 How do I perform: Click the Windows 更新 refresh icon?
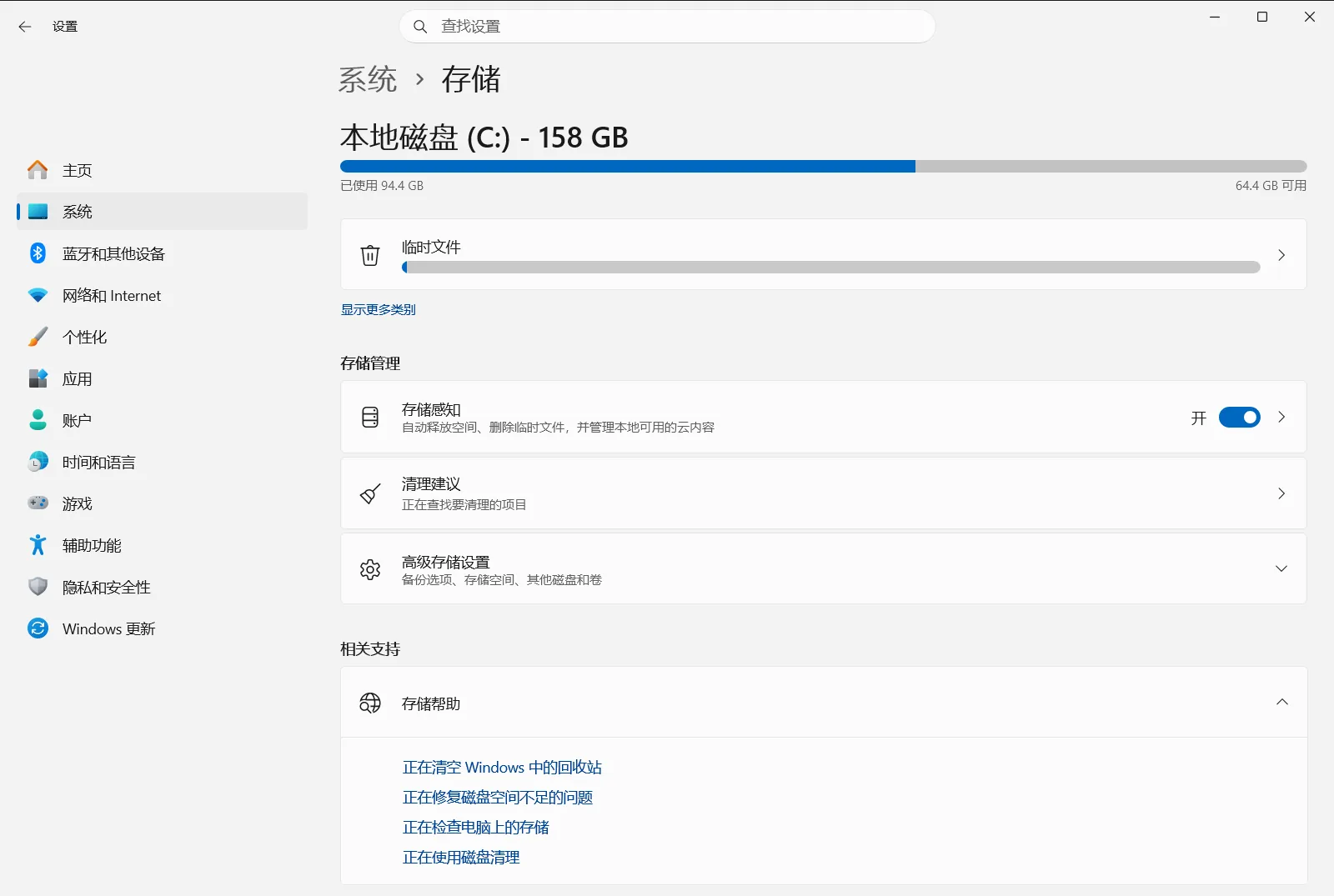point(38,628)
